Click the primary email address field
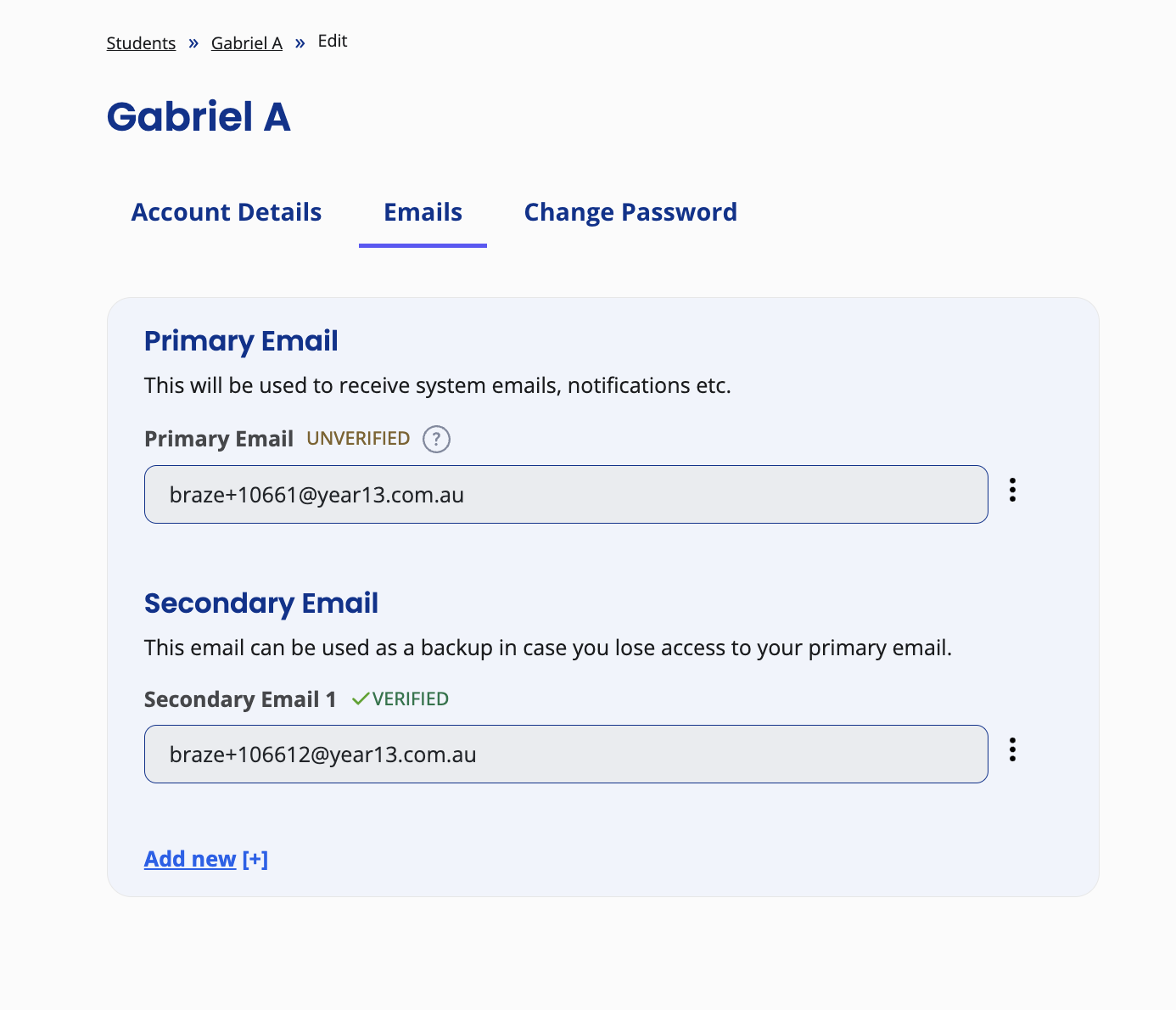1176x1010 pixels. 566,494
